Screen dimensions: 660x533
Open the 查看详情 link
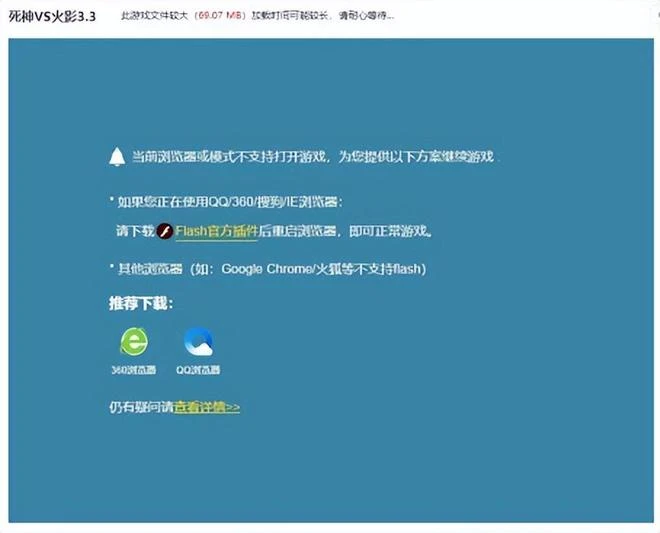click(x=207, y=407)
